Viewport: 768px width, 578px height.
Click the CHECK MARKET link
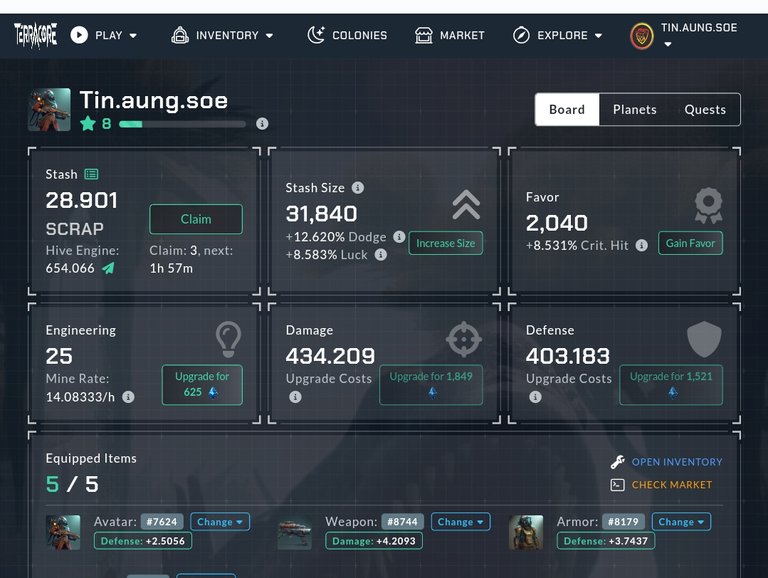[672, 484]
